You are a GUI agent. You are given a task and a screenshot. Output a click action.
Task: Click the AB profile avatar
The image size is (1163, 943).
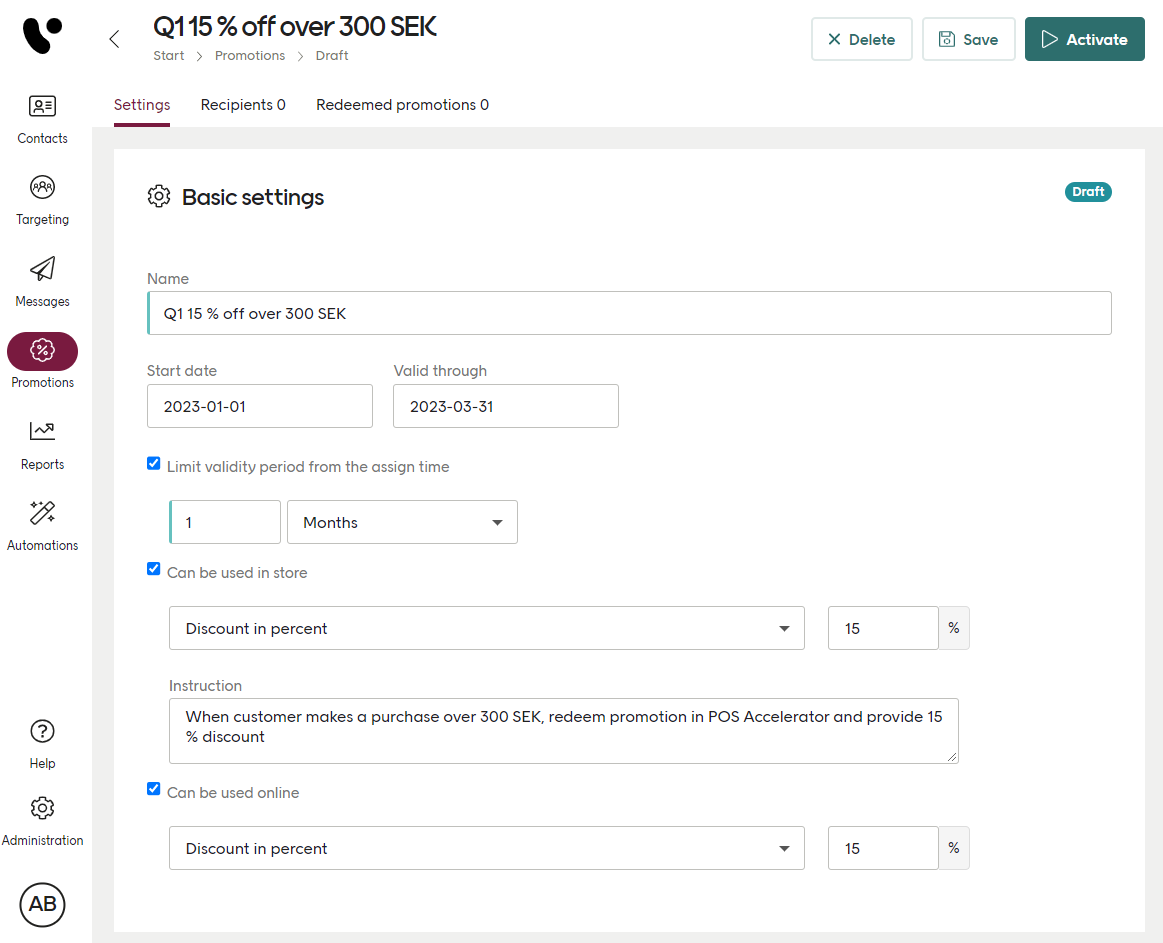[41, 904]
